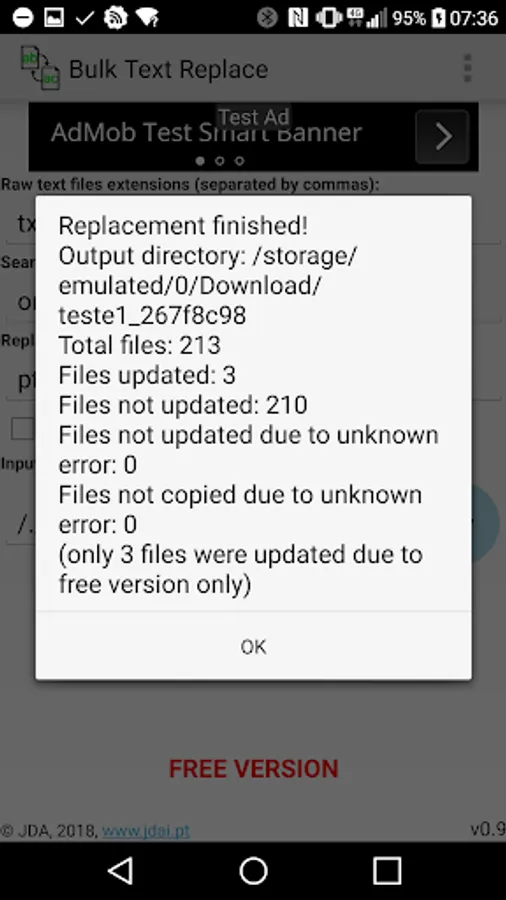Open the www.jdai.pt link
The width and height of the screenshot is (506, 900).
click(146, 830)
